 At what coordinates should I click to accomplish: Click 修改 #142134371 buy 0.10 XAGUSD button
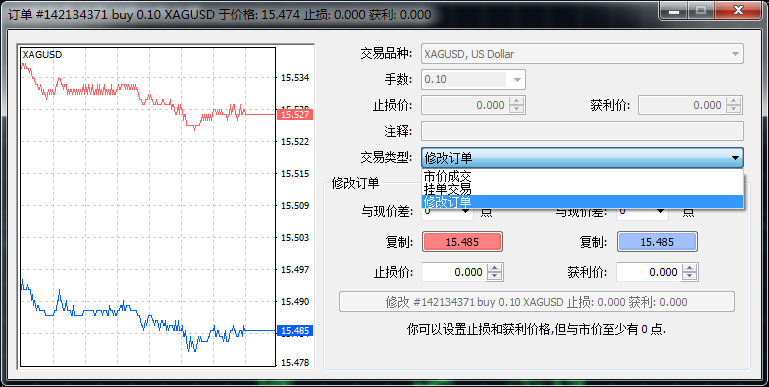[x=537, y=302]
